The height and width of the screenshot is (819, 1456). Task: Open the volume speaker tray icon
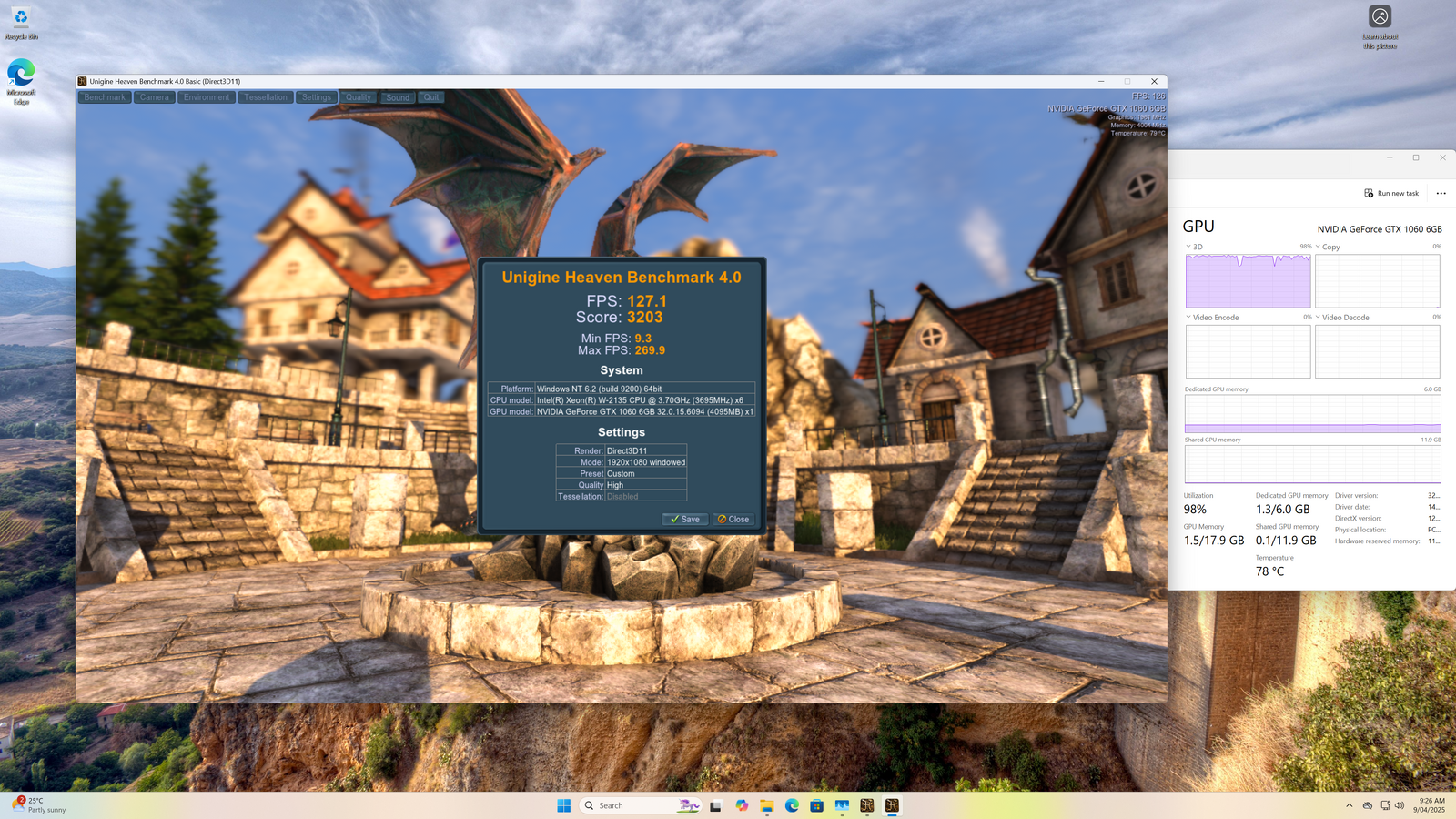point(1400,805)
